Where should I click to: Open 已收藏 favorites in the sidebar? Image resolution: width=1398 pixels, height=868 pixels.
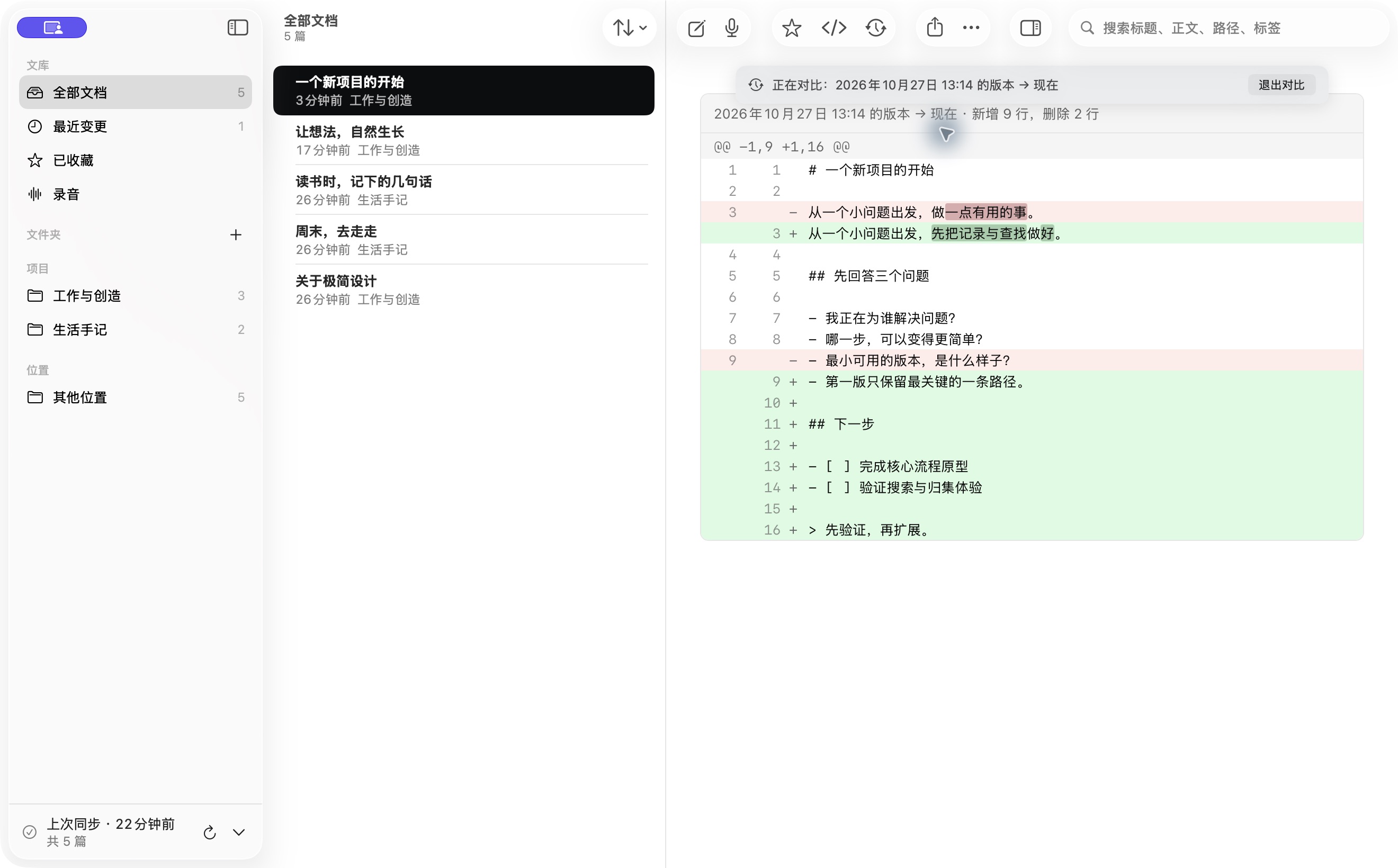[x=136, y=160]
